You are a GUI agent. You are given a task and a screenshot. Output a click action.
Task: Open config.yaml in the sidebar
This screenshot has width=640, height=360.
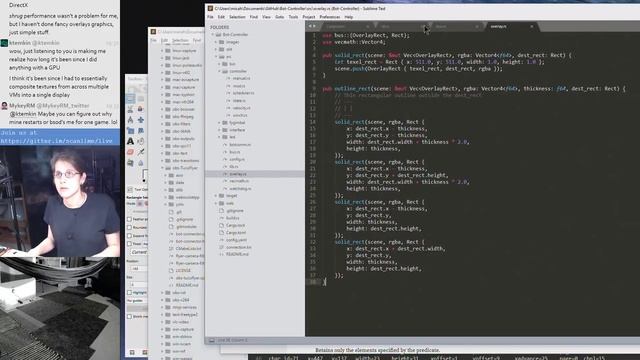(237, 240)
